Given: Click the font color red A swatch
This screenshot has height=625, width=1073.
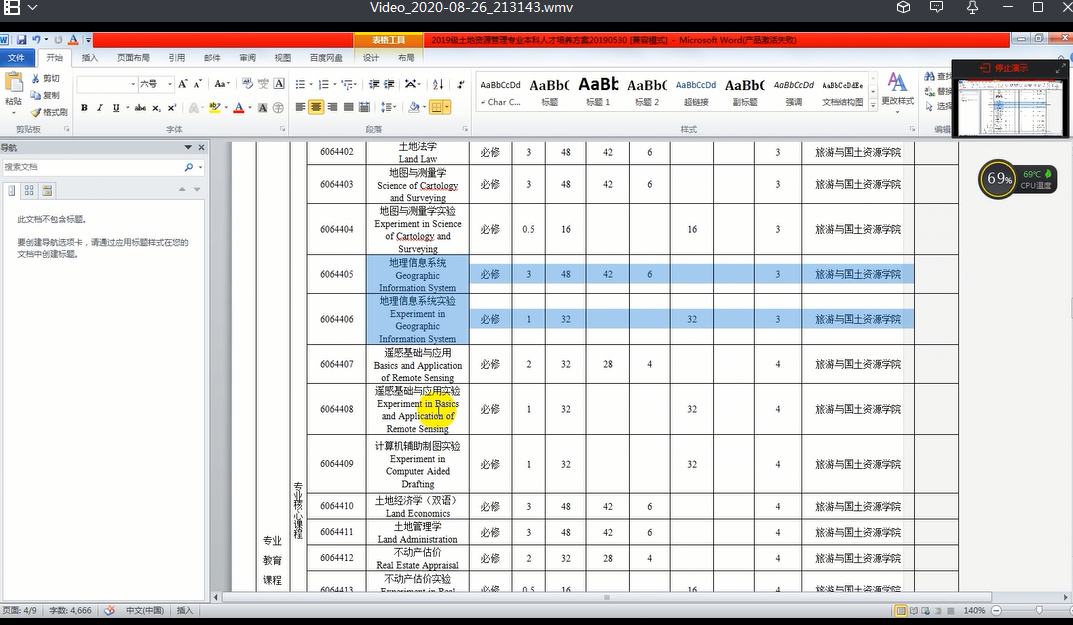Looking at the screenshot, I should coord(238,108).
